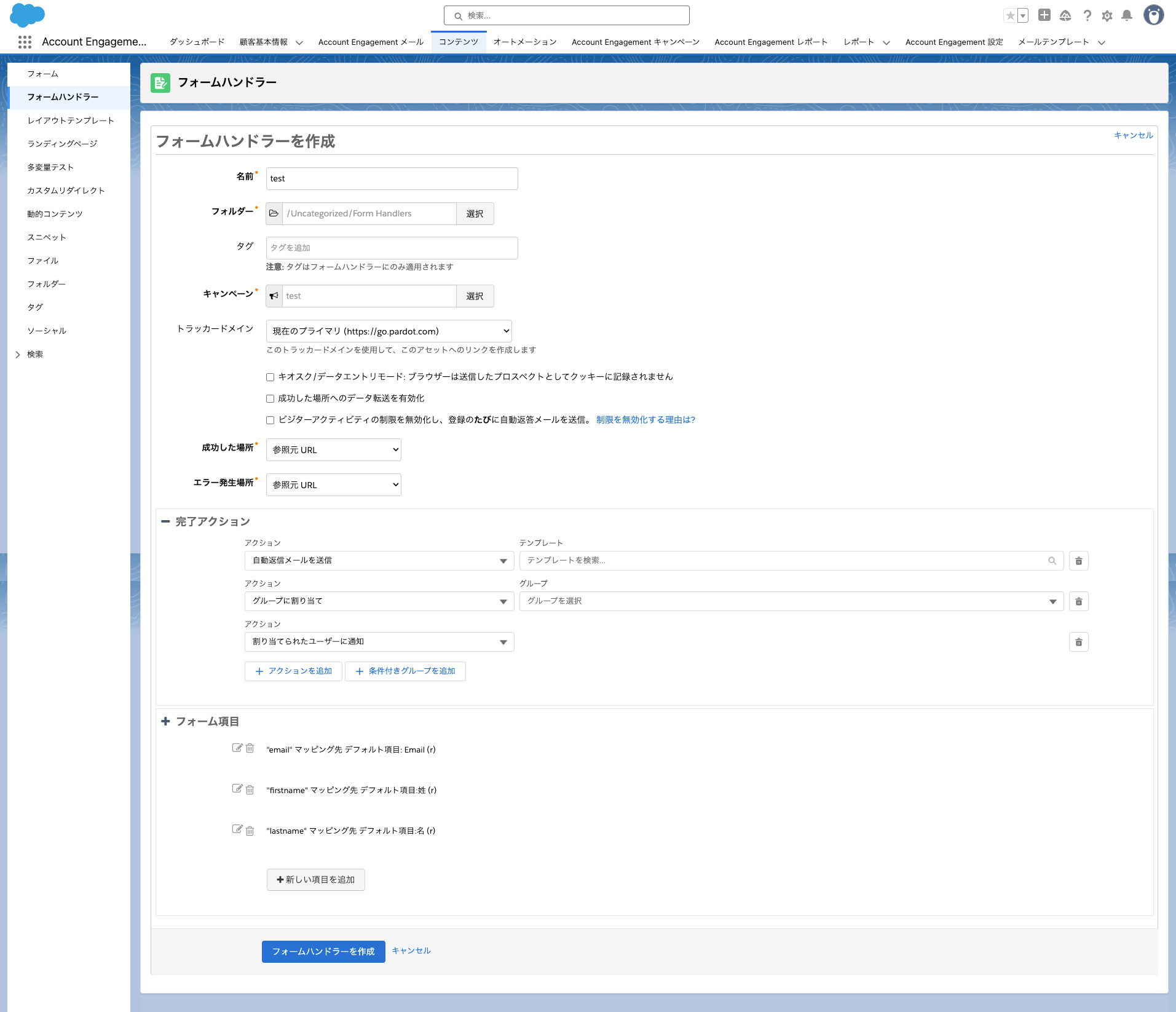Click the global 検索 box

coord(566,15)
